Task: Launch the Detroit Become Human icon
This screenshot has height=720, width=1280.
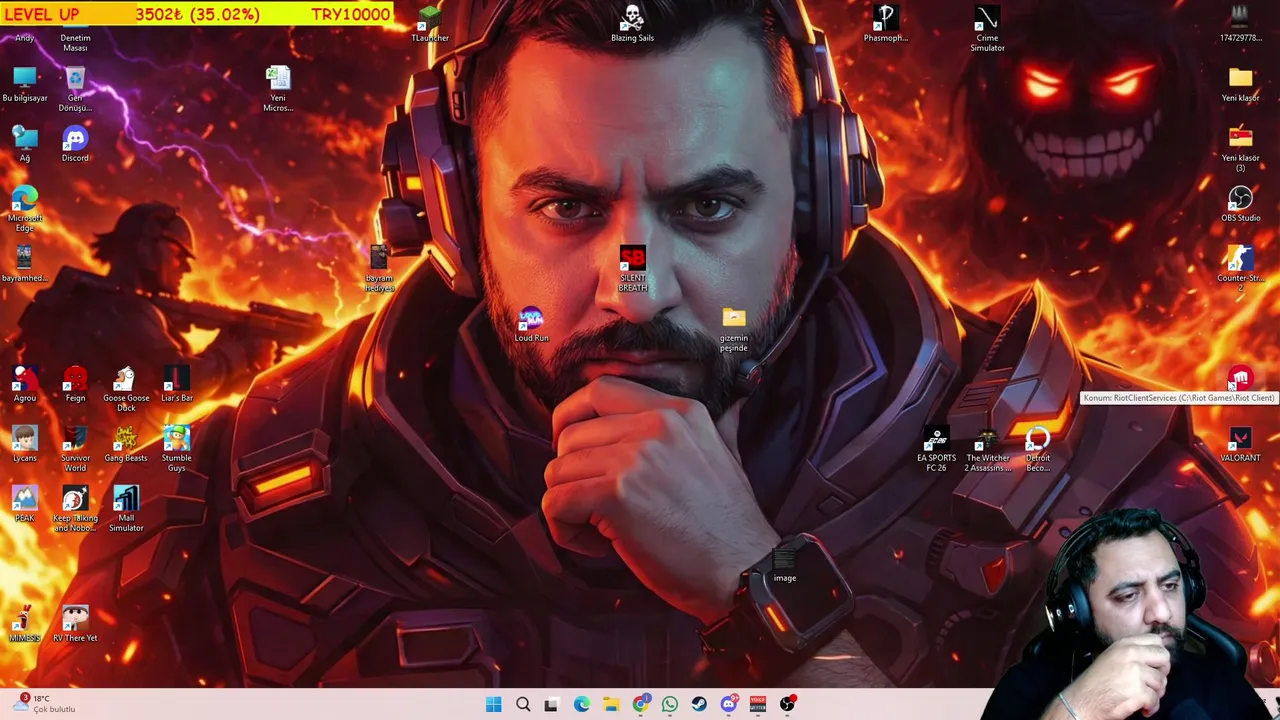Action: (1037, 450)
